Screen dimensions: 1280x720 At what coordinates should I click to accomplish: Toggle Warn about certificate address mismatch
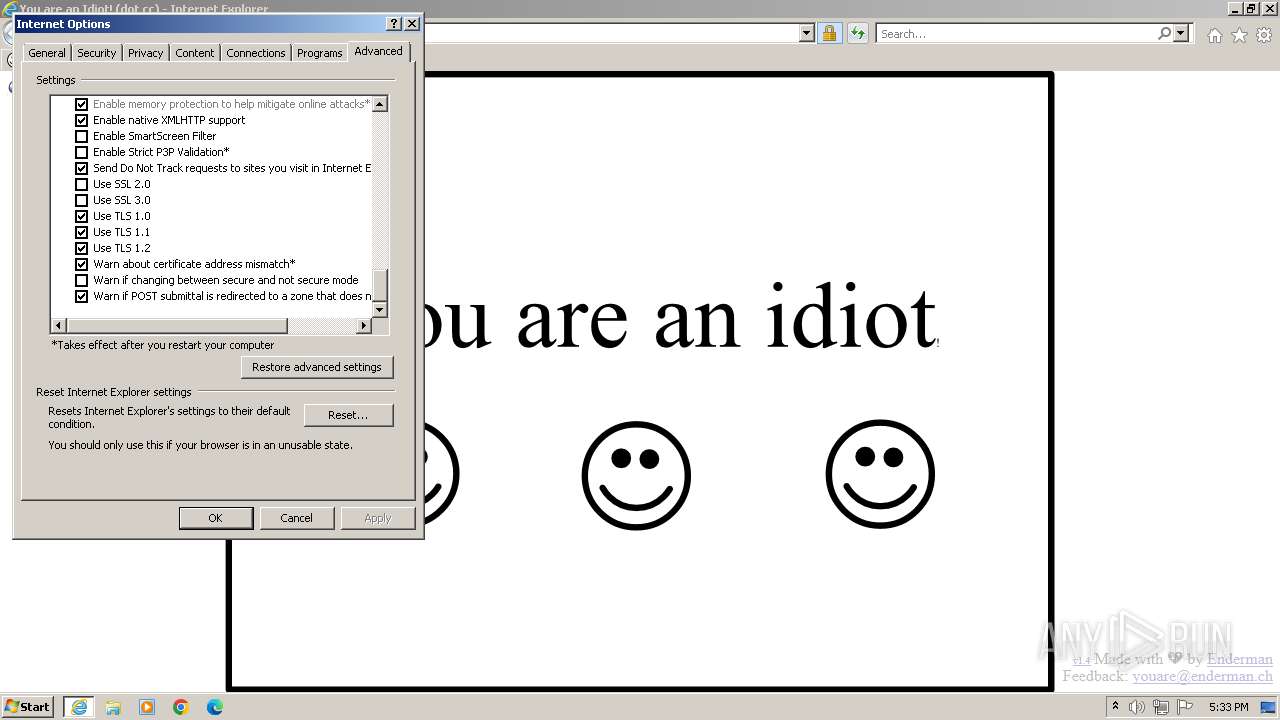(82, 264)
